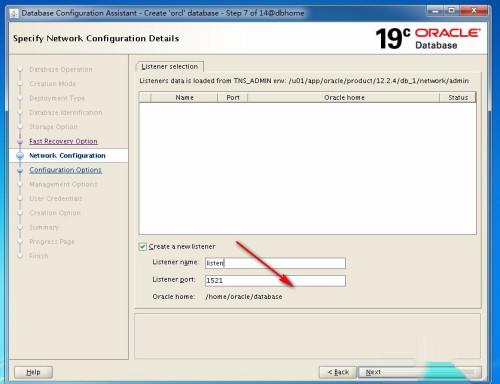Minimize the Database Configuration Assistant window
Viewport: 500px width, 384px height.
point(435,11)
